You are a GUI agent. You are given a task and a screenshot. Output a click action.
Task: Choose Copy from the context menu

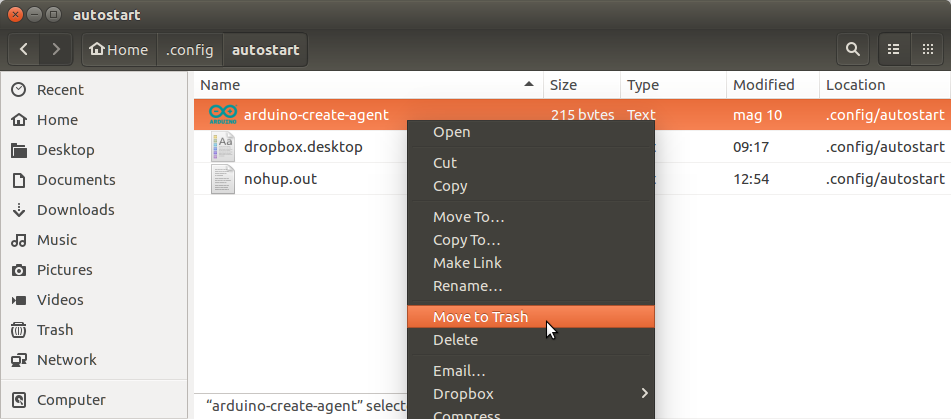(x=531, y=186)
